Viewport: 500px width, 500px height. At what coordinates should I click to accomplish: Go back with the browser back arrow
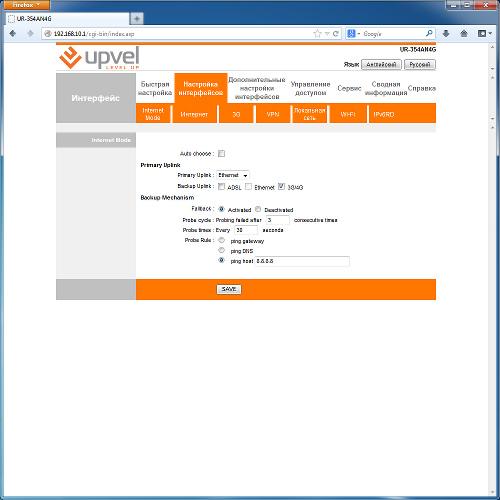coord(13,34)
